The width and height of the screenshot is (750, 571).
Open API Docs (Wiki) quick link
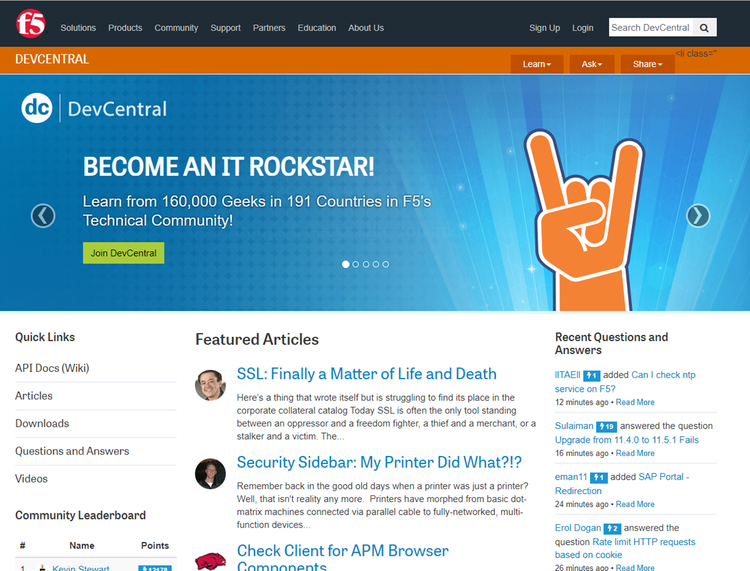click(x=52, y=368)
